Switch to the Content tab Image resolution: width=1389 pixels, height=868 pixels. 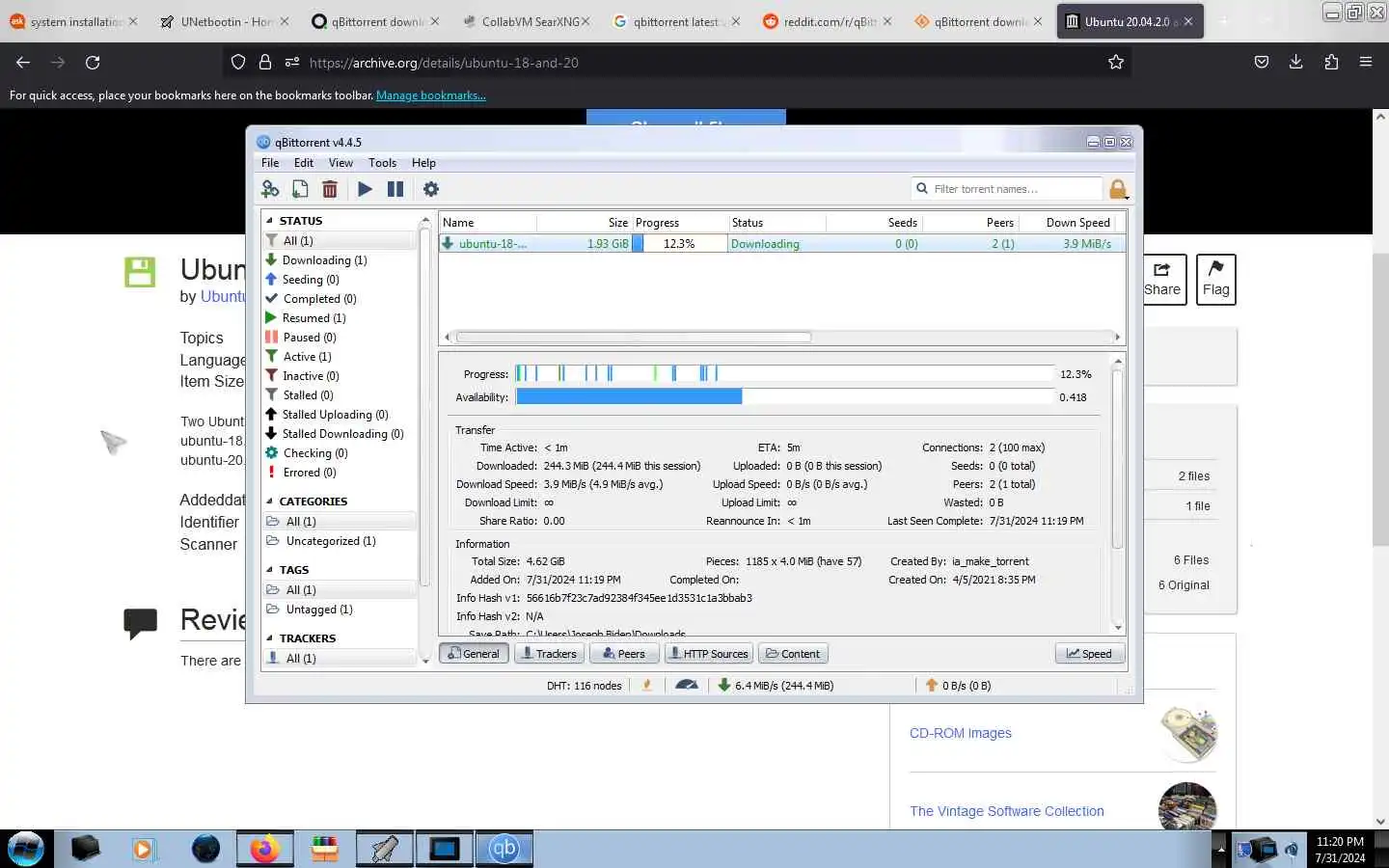793,654
